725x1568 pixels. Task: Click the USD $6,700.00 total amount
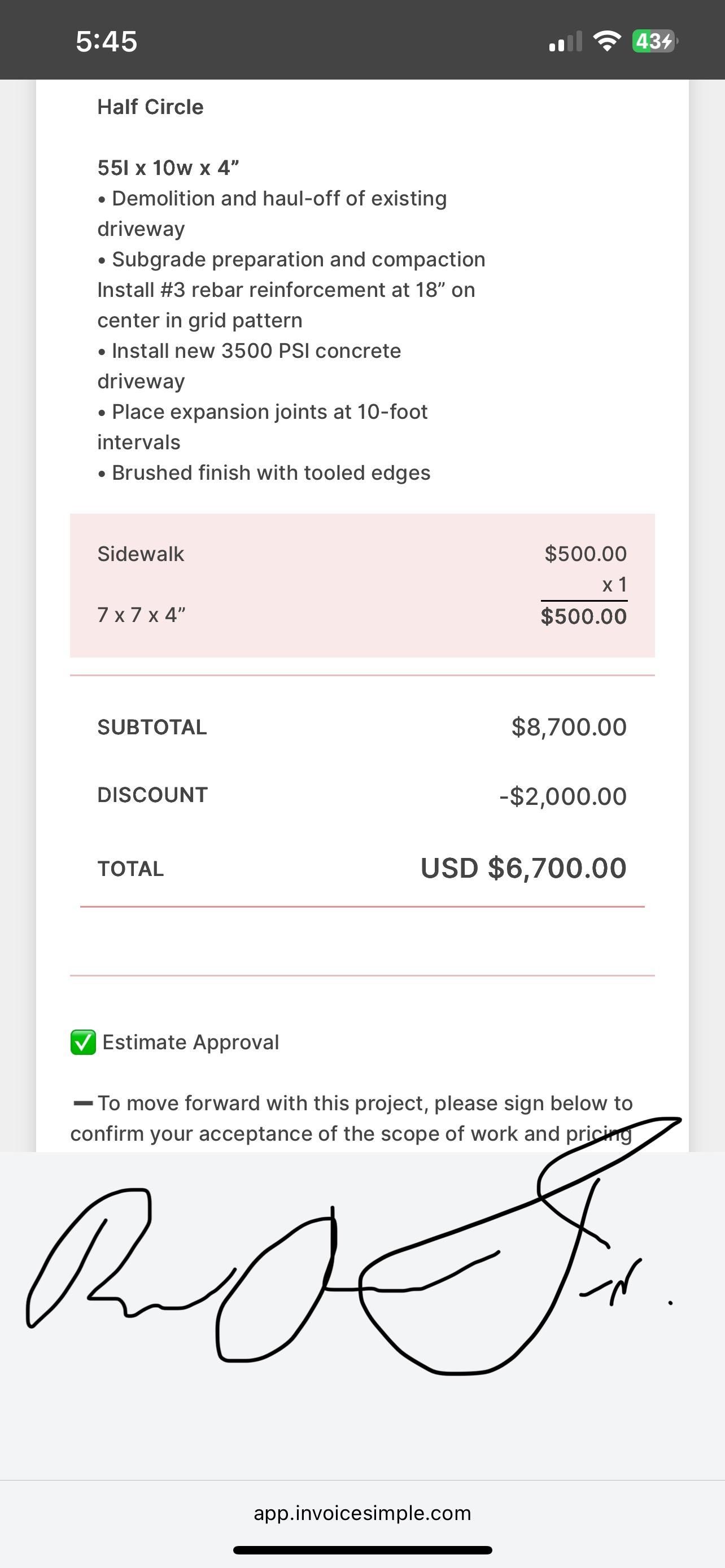point(523,868)
